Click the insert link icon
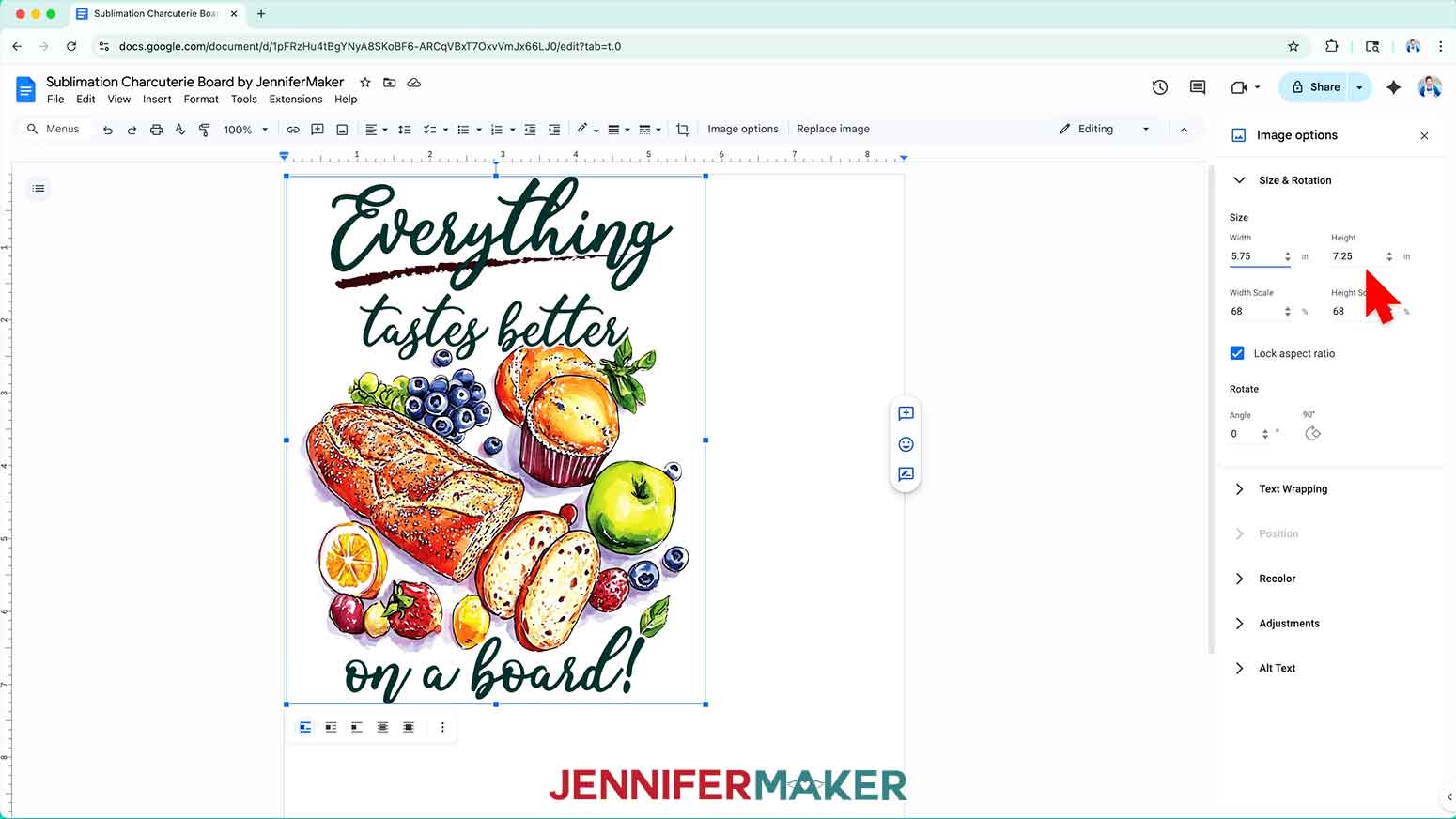Viewport: 1456px width, 819px height. click(x=293, y=130)
